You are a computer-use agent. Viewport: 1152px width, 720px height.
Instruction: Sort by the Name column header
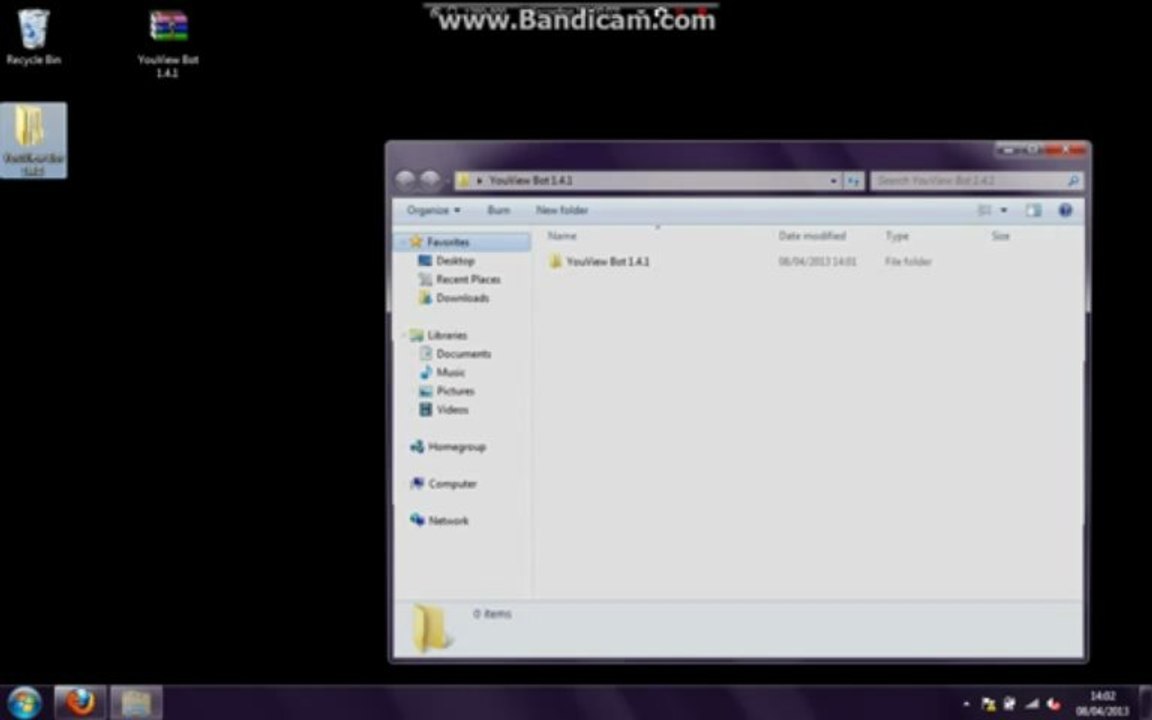pyautogui.click(x=562, y=236)
